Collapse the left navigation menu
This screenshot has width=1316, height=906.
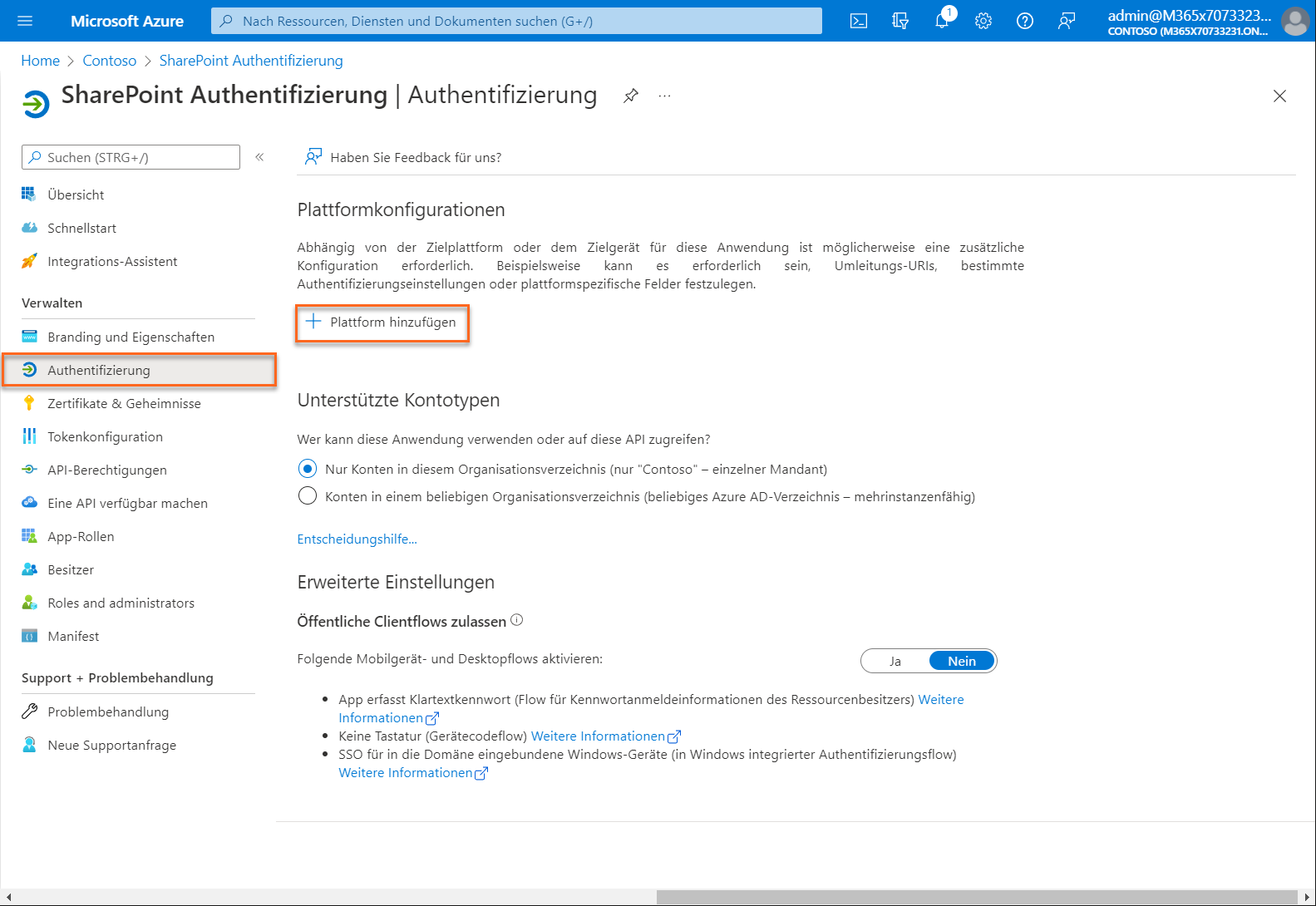pos(259,157)
